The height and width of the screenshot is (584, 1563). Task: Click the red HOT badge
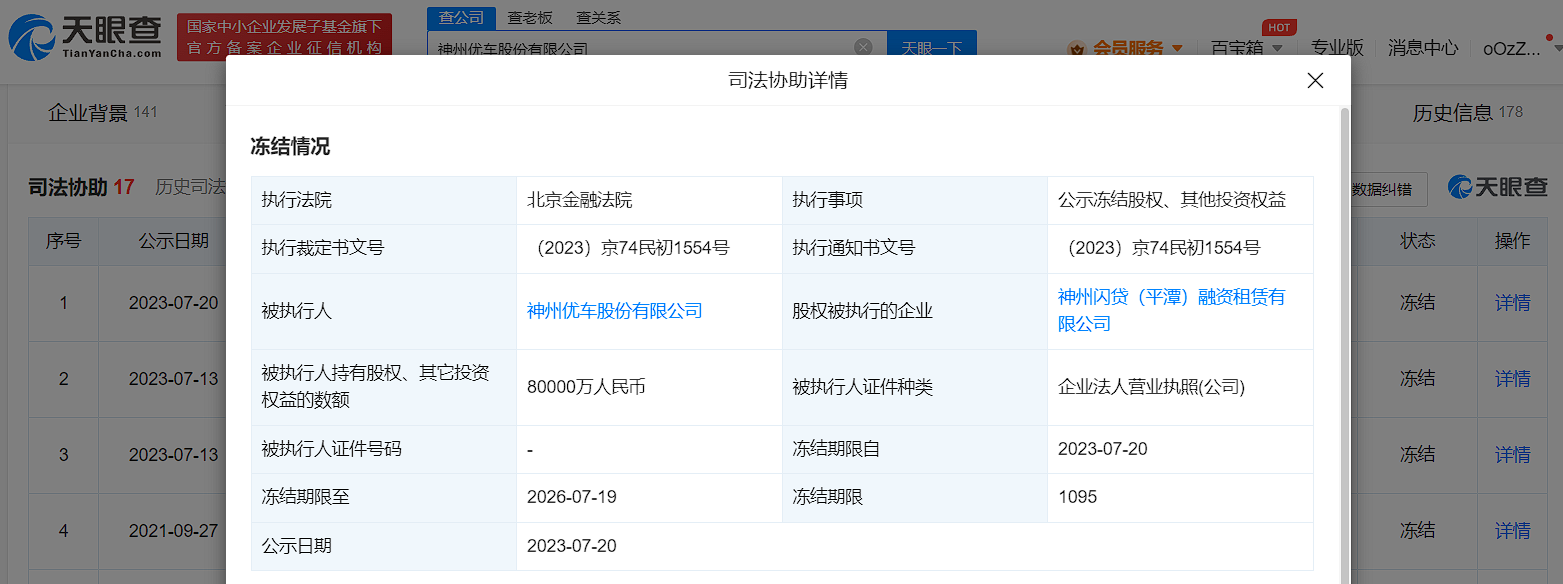[x=1278, y=27]
